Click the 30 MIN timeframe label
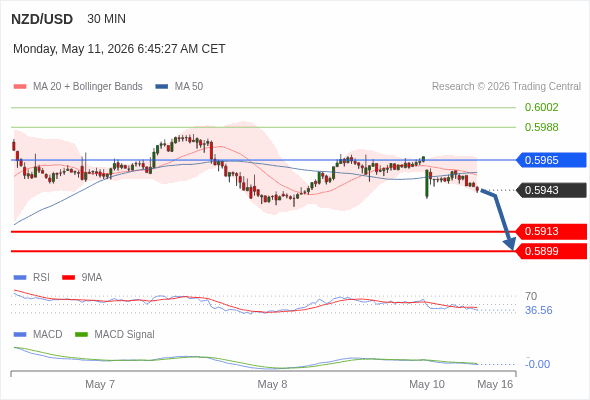The height and width of the screenshot is (400, 590). click(x=106, y=19)
